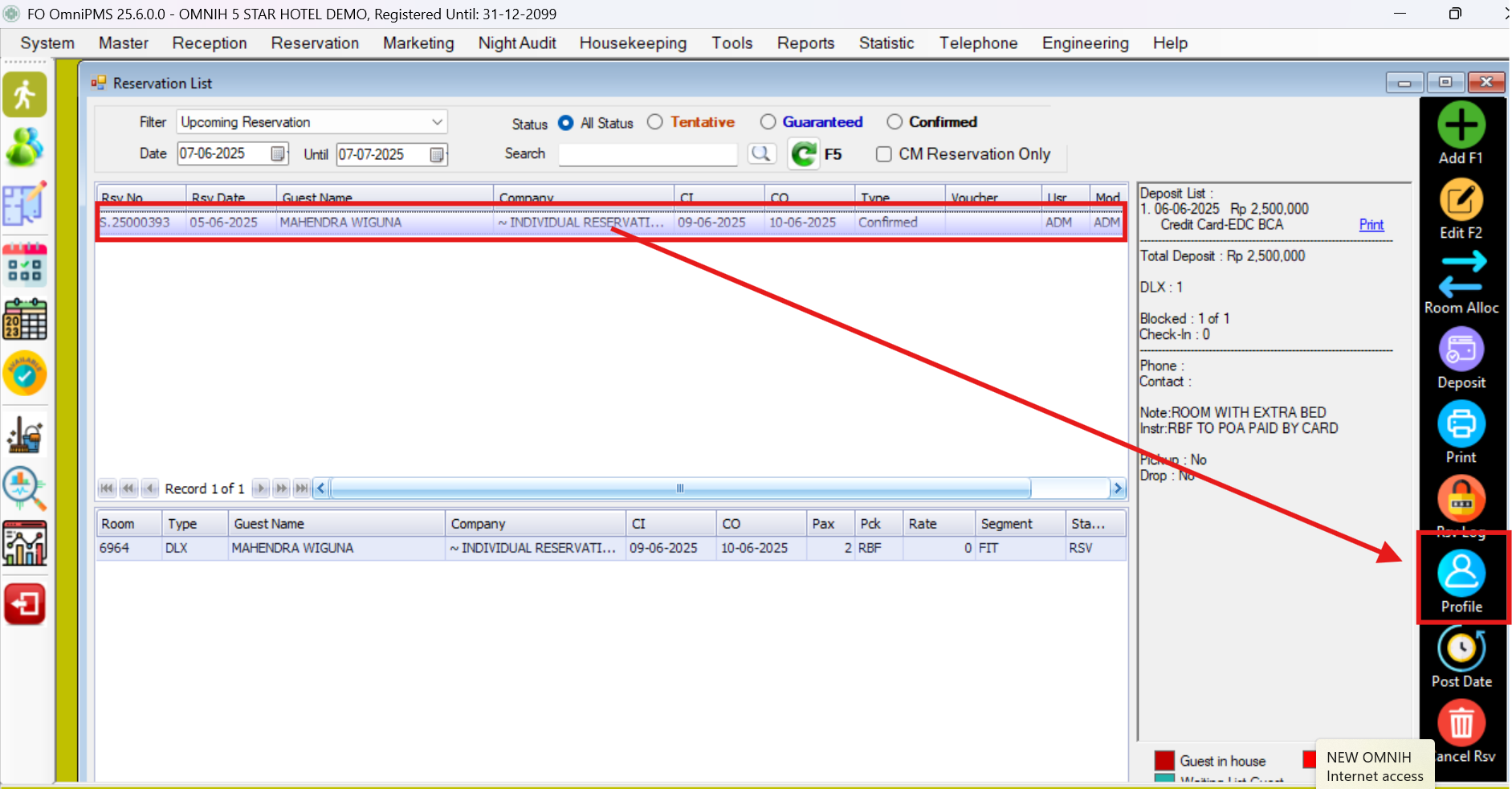
Task: Select the Tentative status radio button
Action: pos(655,121)
